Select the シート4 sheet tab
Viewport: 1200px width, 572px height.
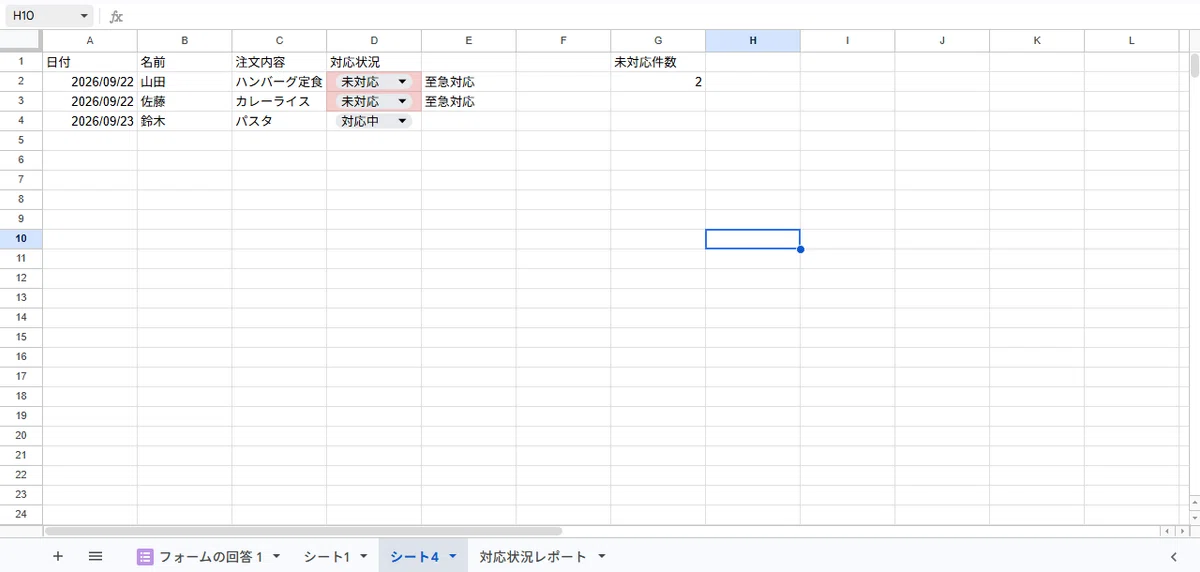coord(414,556)
